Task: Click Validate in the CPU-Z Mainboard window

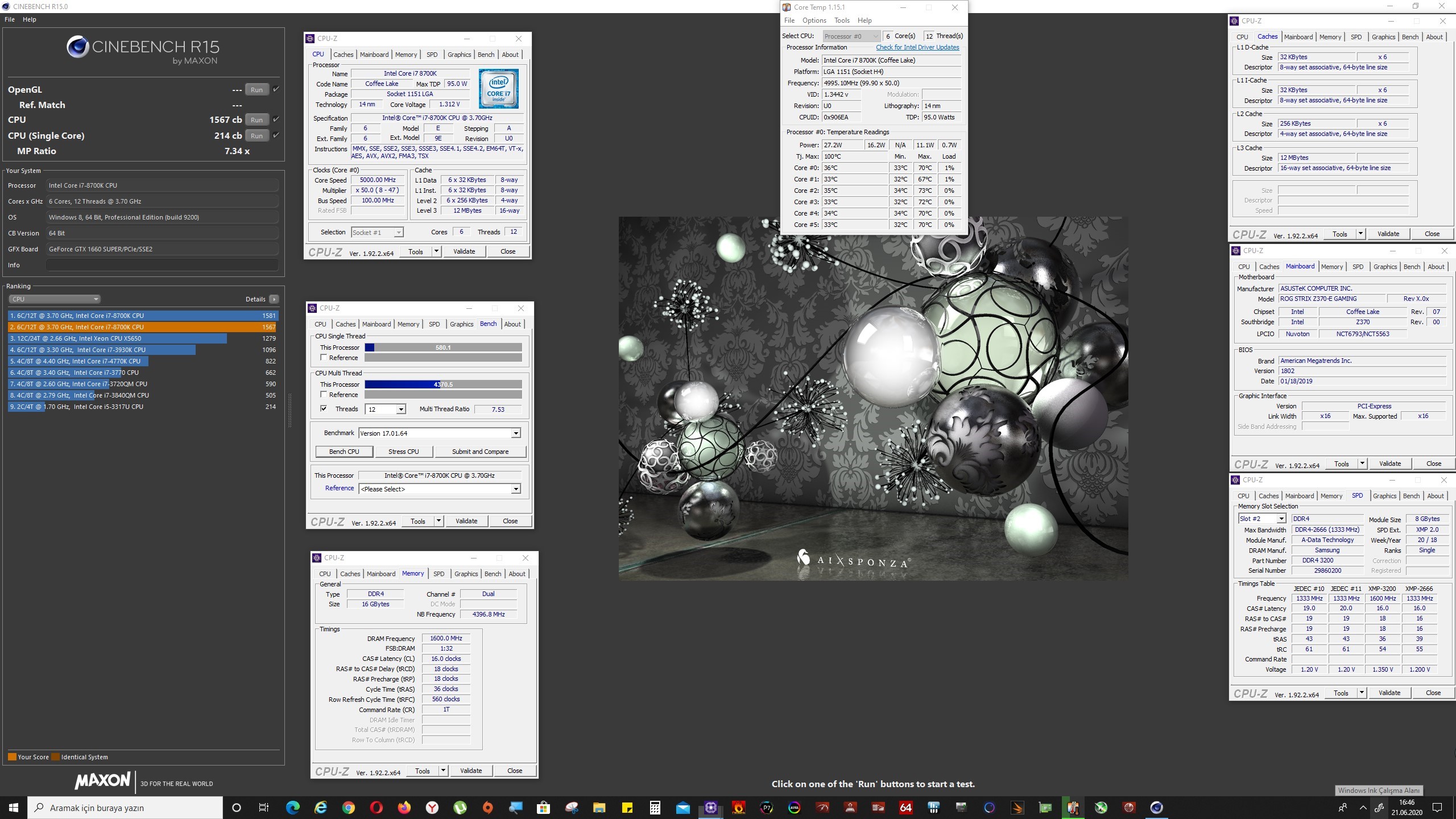Action: point(1390,464)
